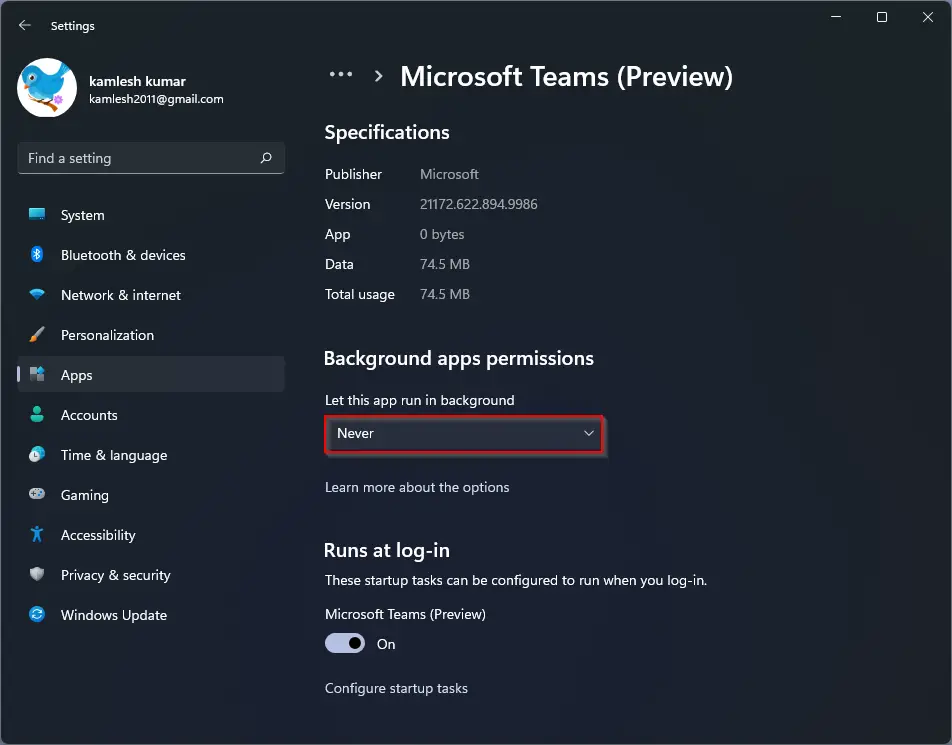Screen dimensions: 952x745
Task: Click the kamlesh2011@gmail.com email
Action: (x=156, y=99)
